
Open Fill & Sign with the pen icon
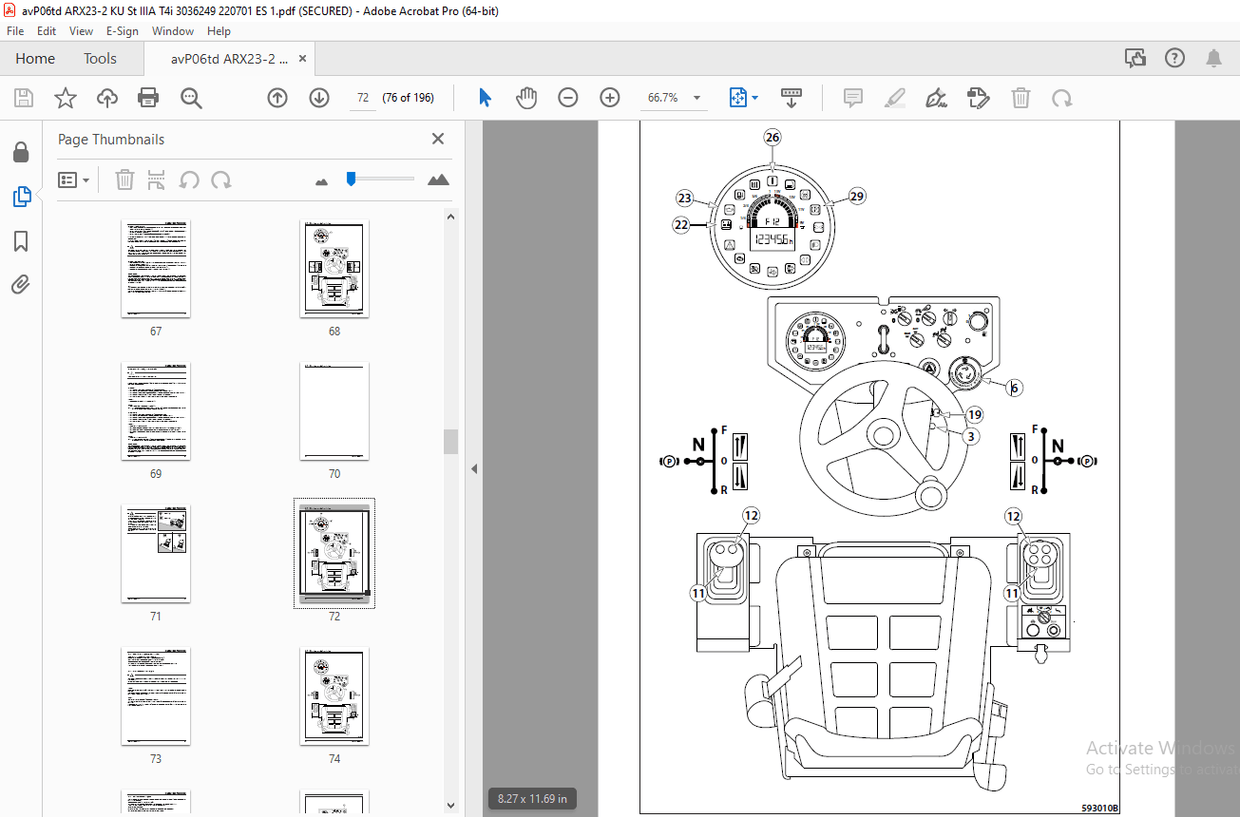tap(936, 97)
